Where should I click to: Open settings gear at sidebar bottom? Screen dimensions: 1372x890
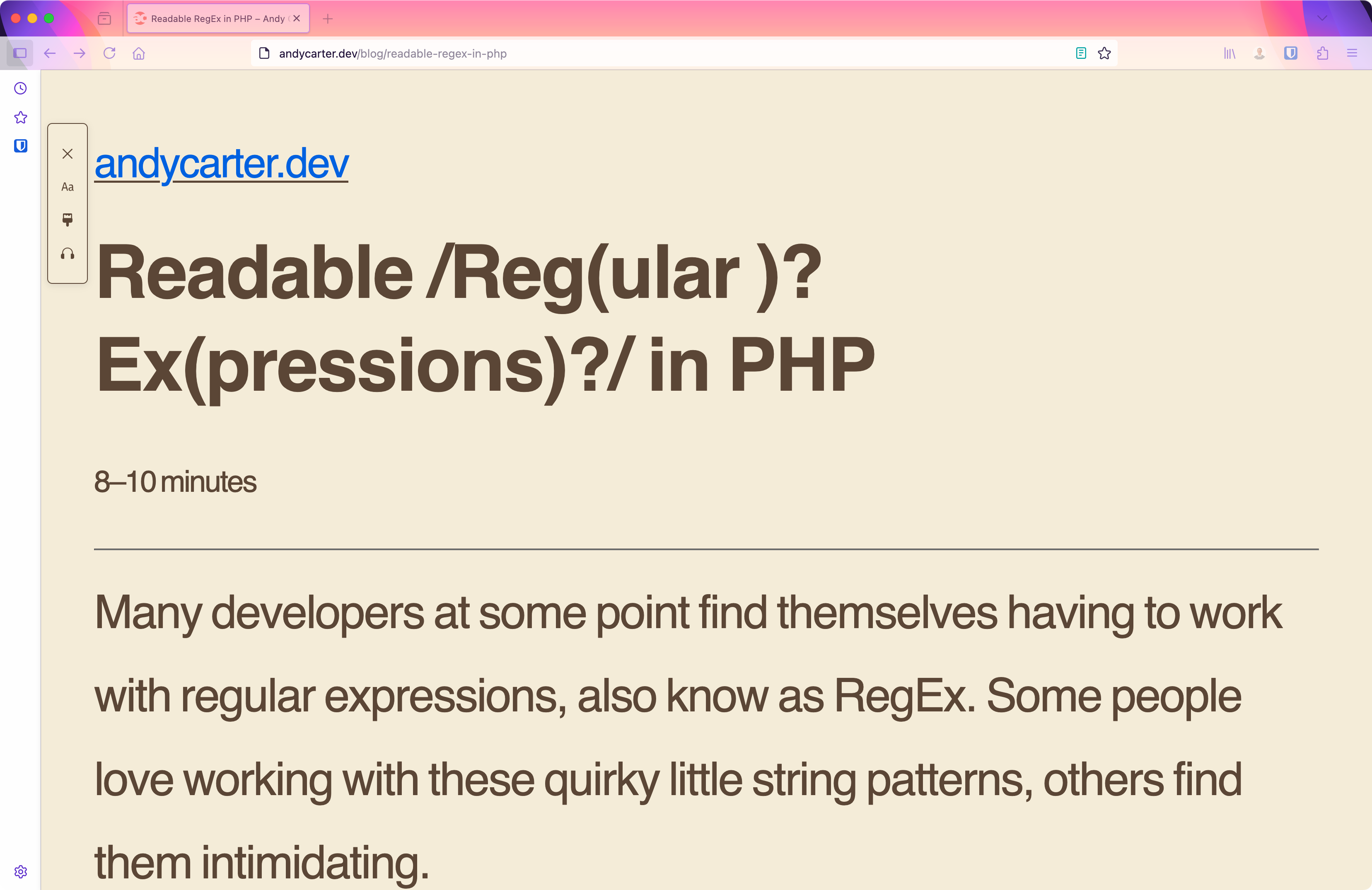coord(21,872)
